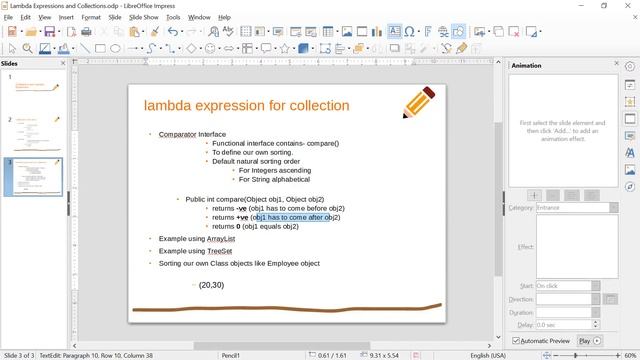Select the Insert Line tool
640x360 pixels.
[85, 49]
